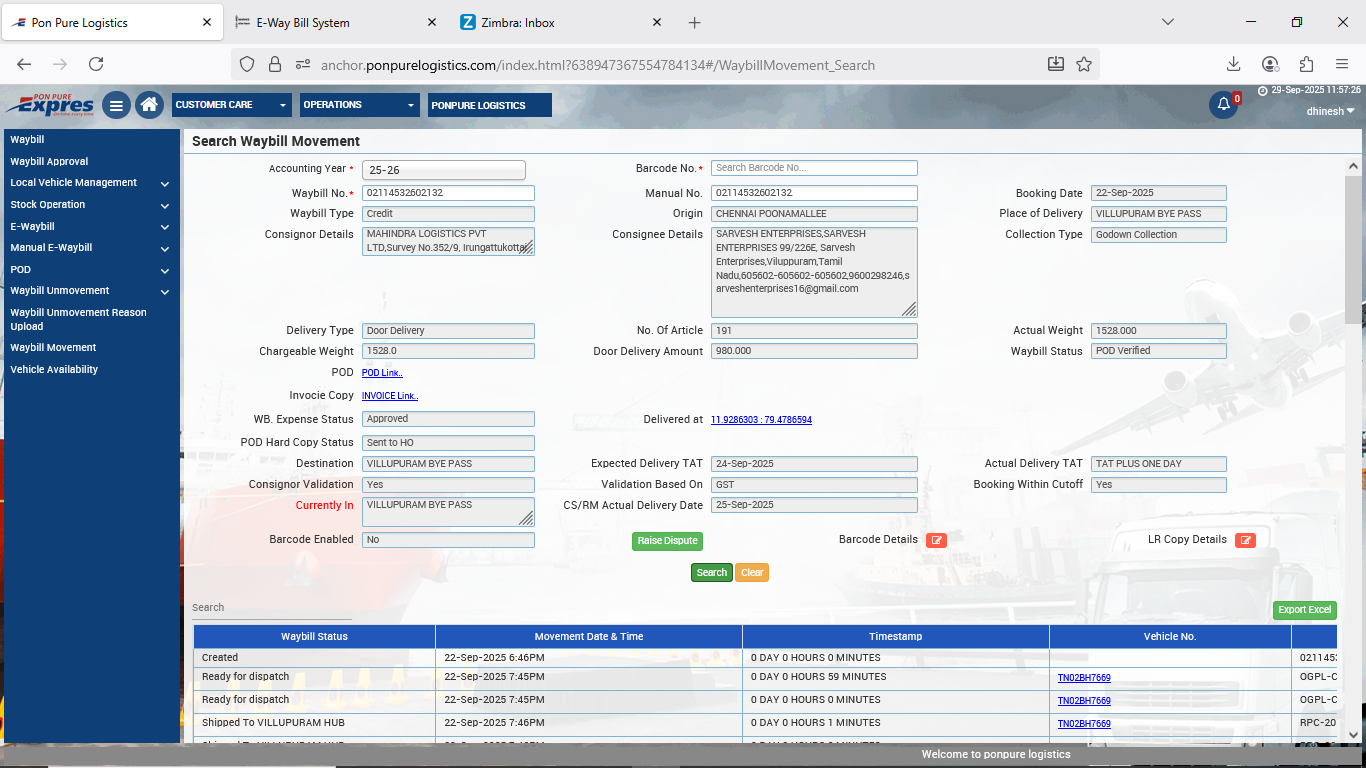This screenshot has width=1366, height=768.
Task: Open the hamburger menu icon
Action: pos(116,105)
